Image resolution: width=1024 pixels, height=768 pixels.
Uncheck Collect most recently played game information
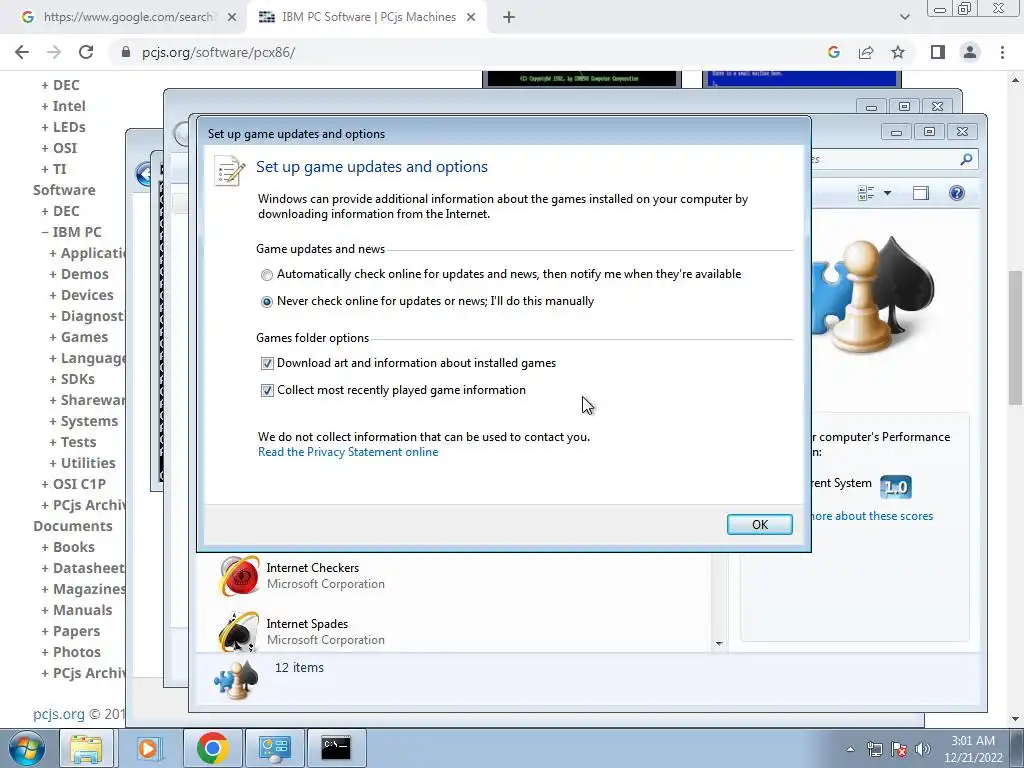pyautogui.click(x=267, y=391)
